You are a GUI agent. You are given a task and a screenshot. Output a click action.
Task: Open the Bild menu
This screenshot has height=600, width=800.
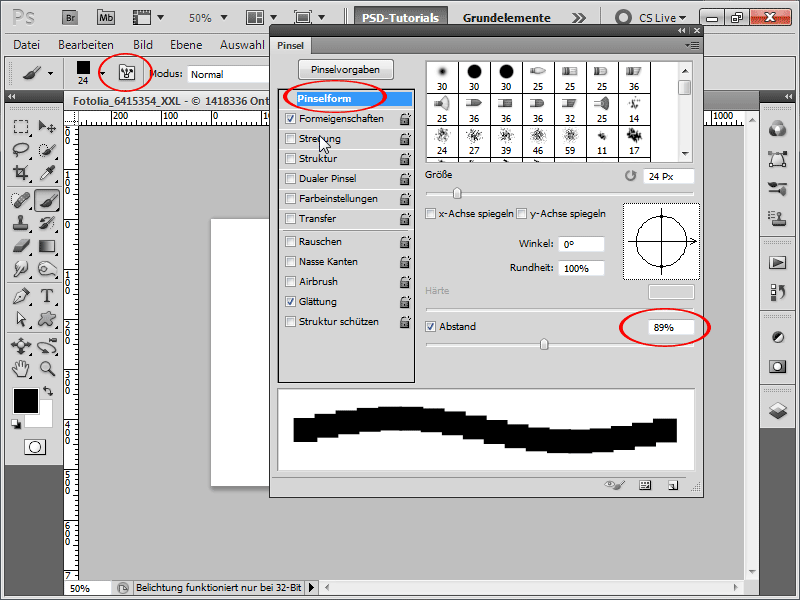pos(143,45)
